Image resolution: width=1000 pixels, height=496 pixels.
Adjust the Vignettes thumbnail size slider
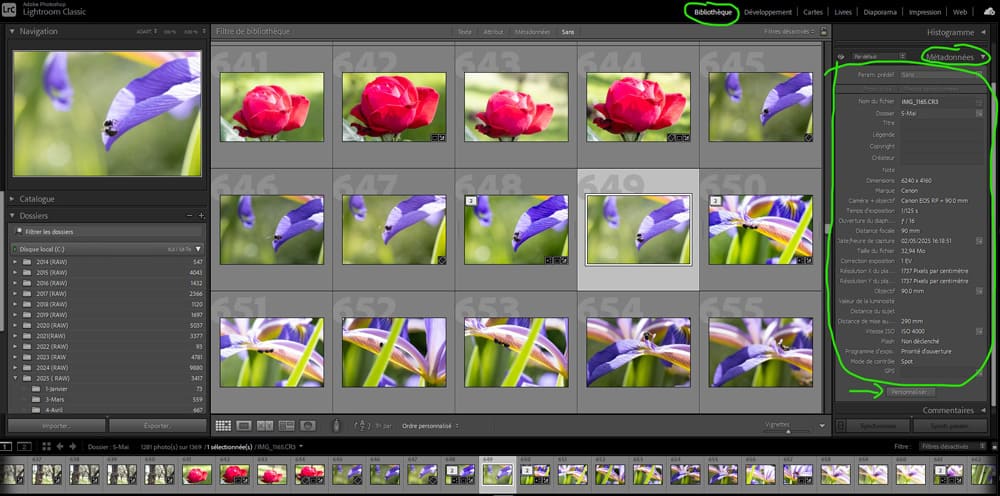pyautogui.click(x=787, y=430)
